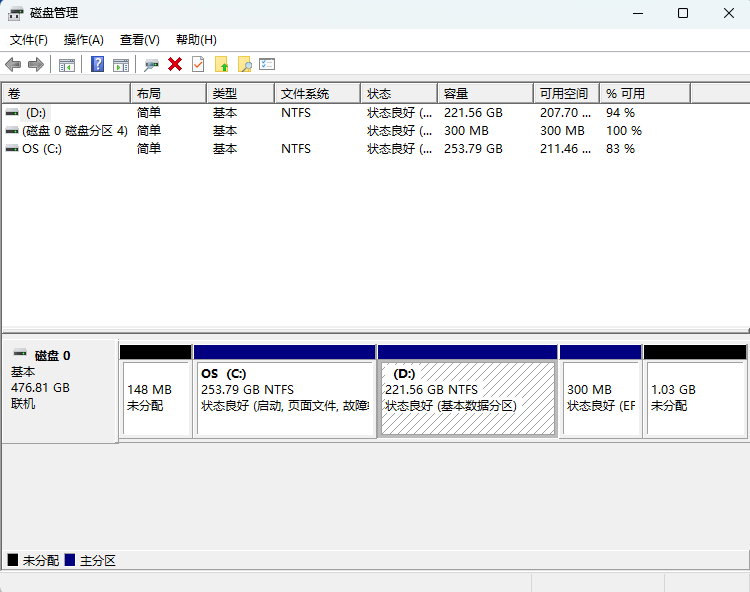Click the 联机 status text of disk 0
Image resolution: width=750 pixels, height=592 pixels.
(x=22, y=404)
